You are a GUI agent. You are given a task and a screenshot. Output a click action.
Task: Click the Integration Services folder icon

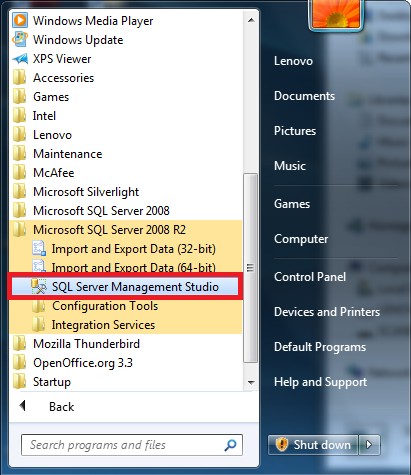click(39, 325)
